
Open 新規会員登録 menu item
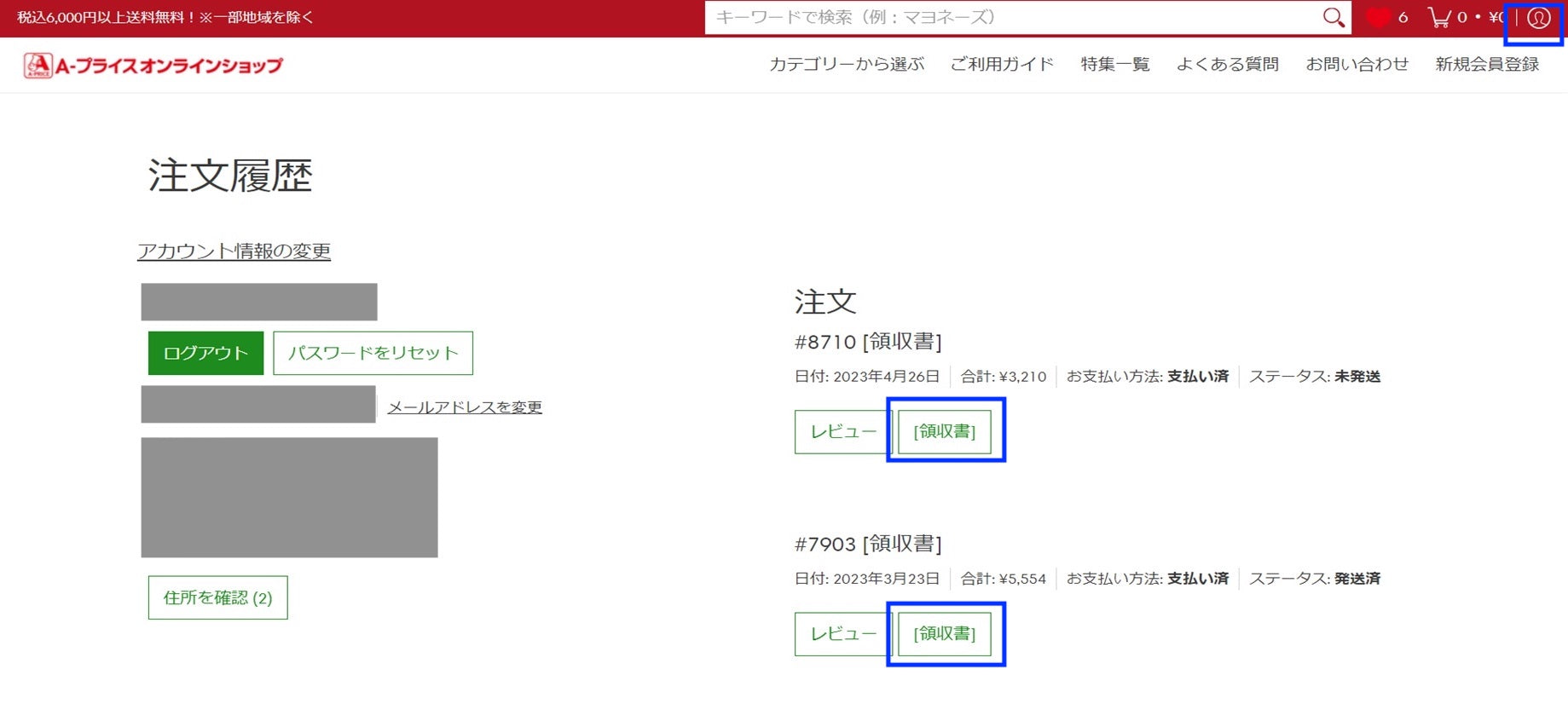click(1487, 65)
